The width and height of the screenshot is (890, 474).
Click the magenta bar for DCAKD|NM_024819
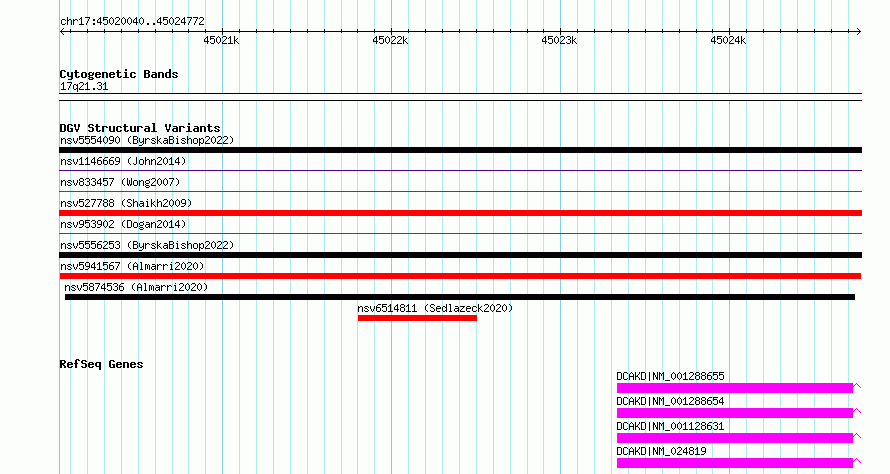(x=734, y=463)
